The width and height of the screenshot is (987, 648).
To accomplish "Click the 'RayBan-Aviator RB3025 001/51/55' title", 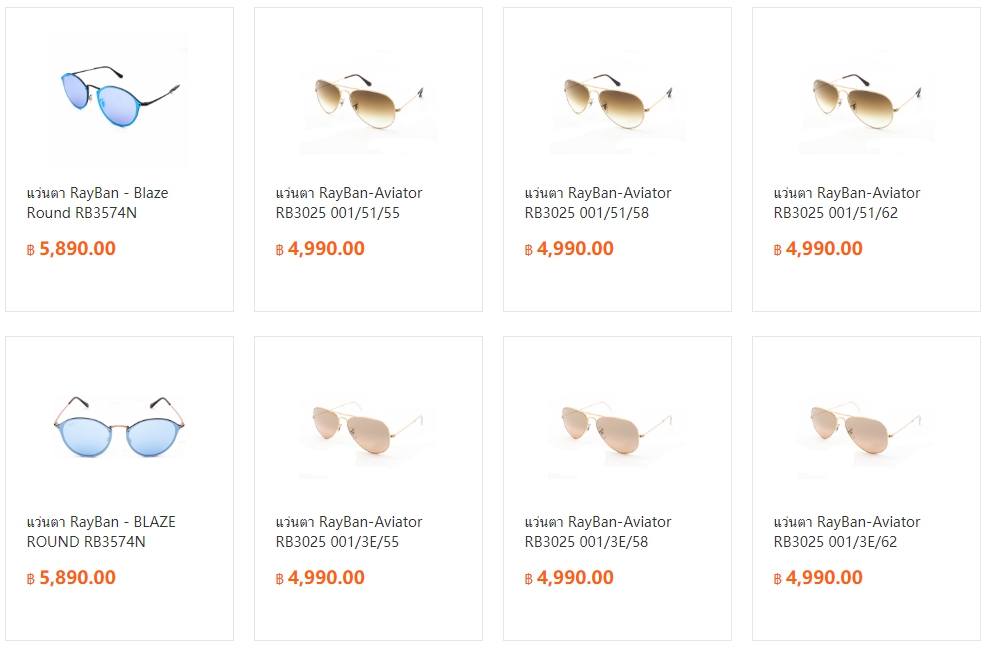I will [348, 203].
